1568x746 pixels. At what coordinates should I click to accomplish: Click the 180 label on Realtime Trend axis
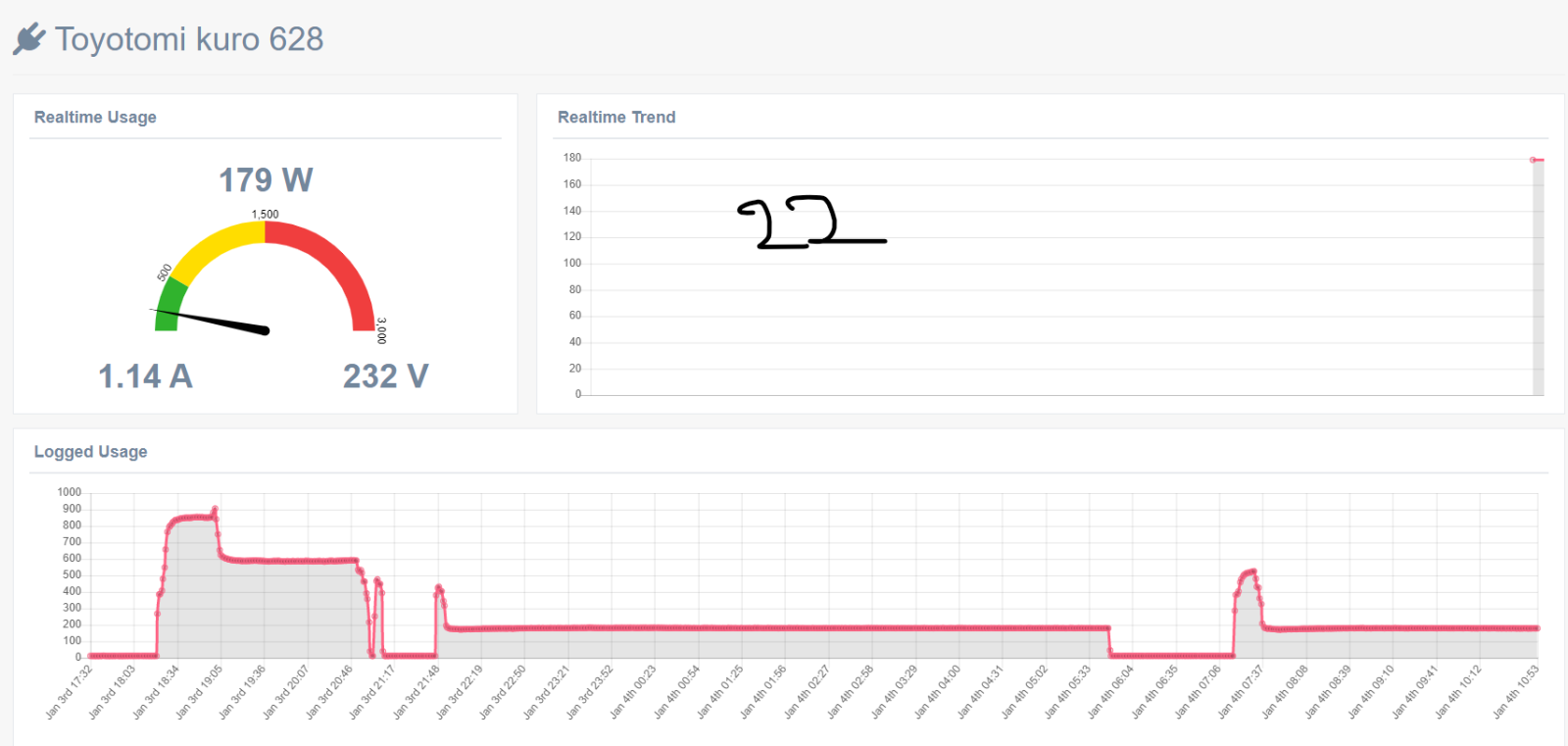(572, 158)
